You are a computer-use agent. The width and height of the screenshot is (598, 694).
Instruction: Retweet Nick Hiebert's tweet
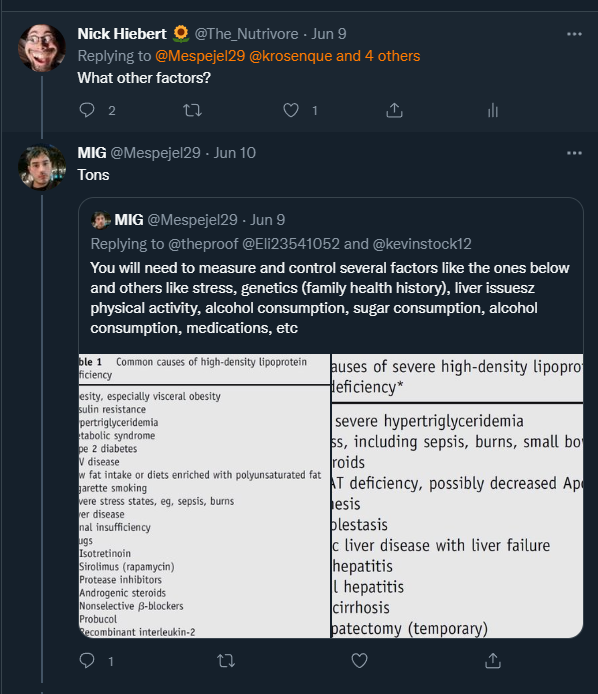coord(193,110)
